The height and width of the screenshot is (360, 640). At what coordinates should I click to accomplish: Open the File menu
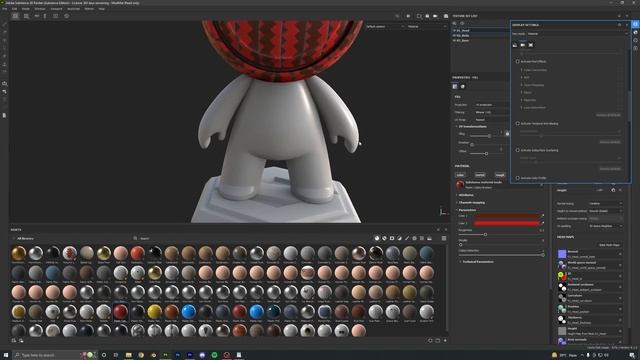4,9
